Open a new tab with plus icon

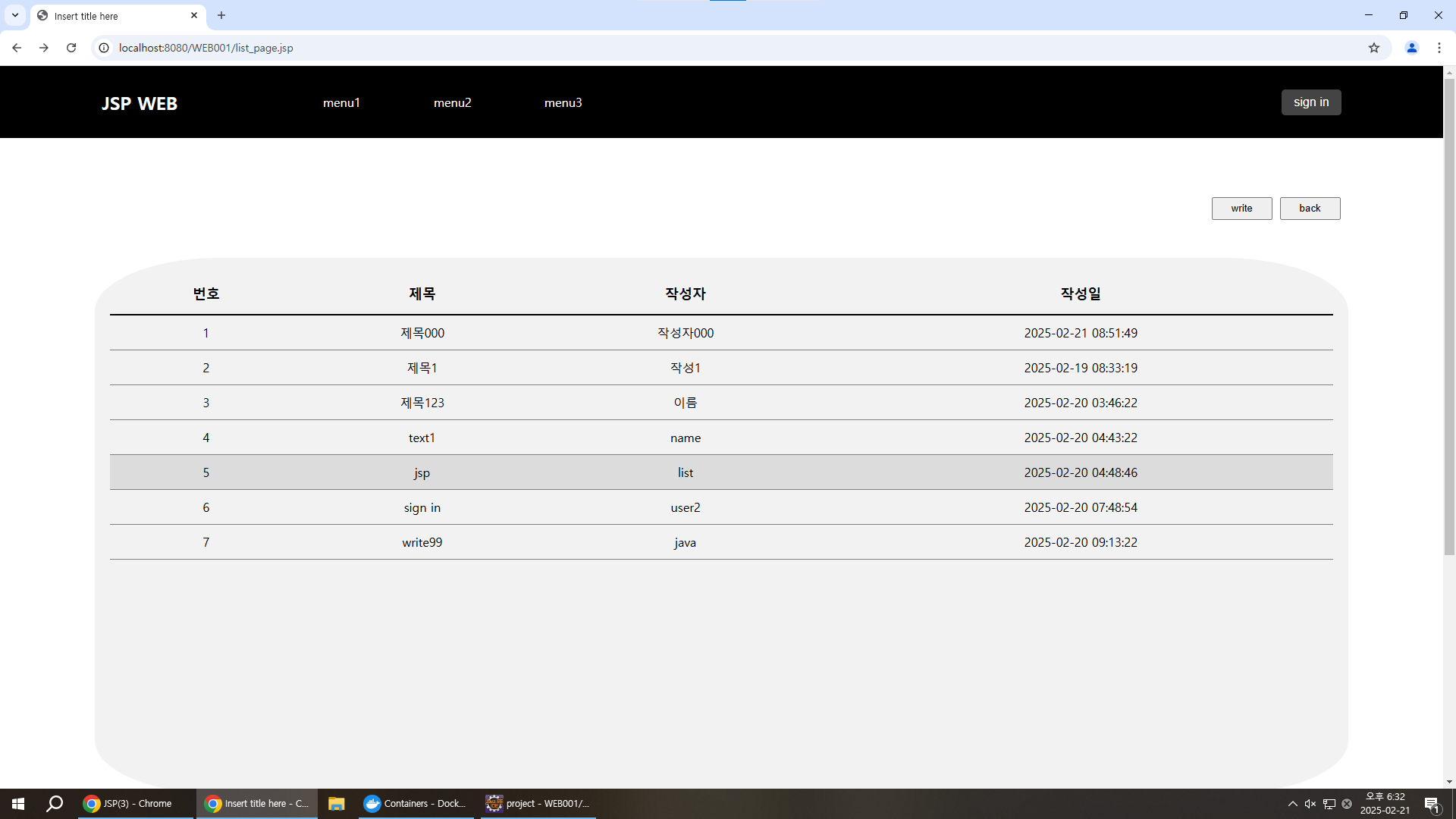click(221, 15)
